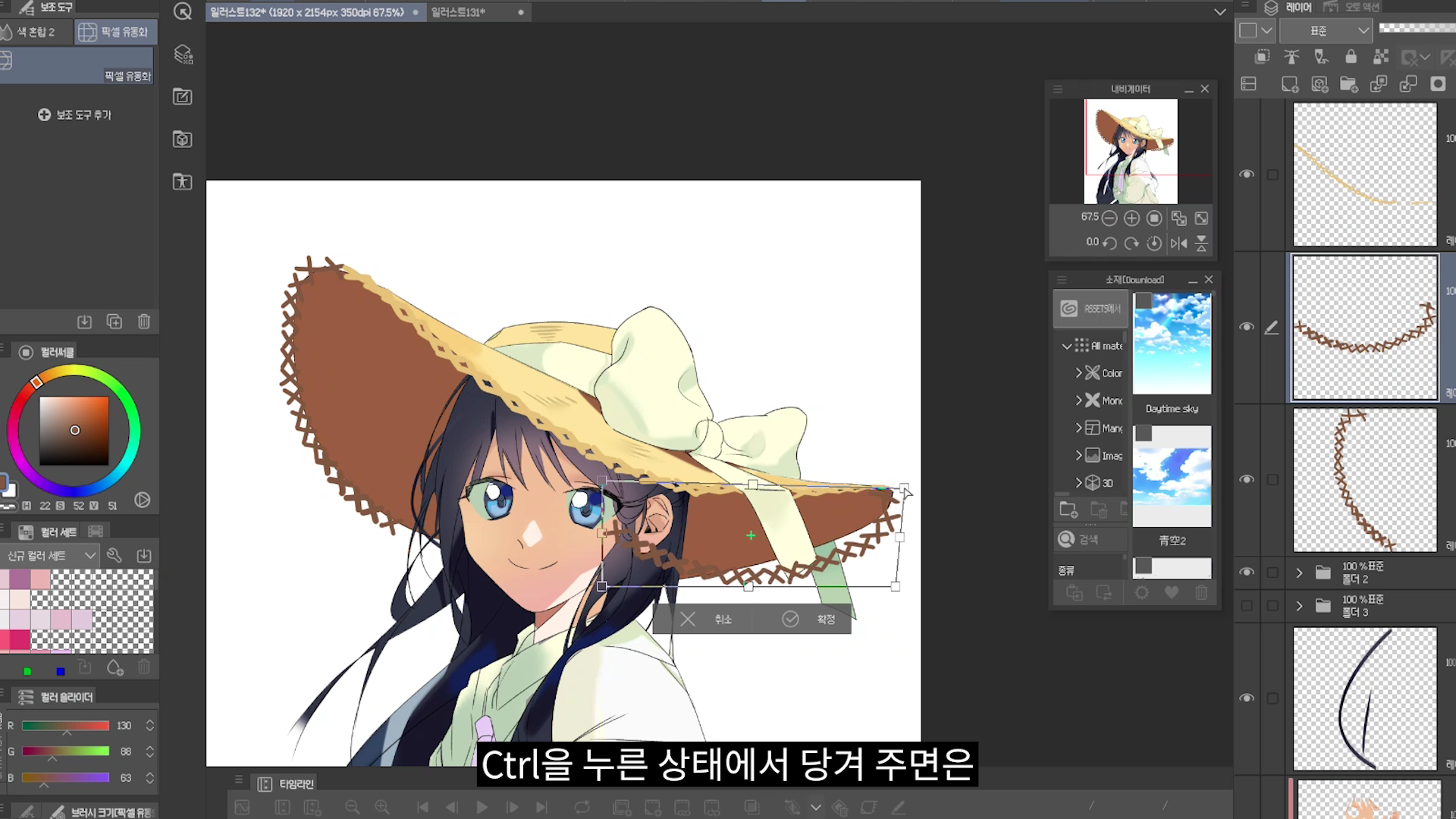Image resolution: width=1456 pixels, height=819 pixels.
Task: Rotate the canvas left in the navigator
Action: pos(1109,243)
